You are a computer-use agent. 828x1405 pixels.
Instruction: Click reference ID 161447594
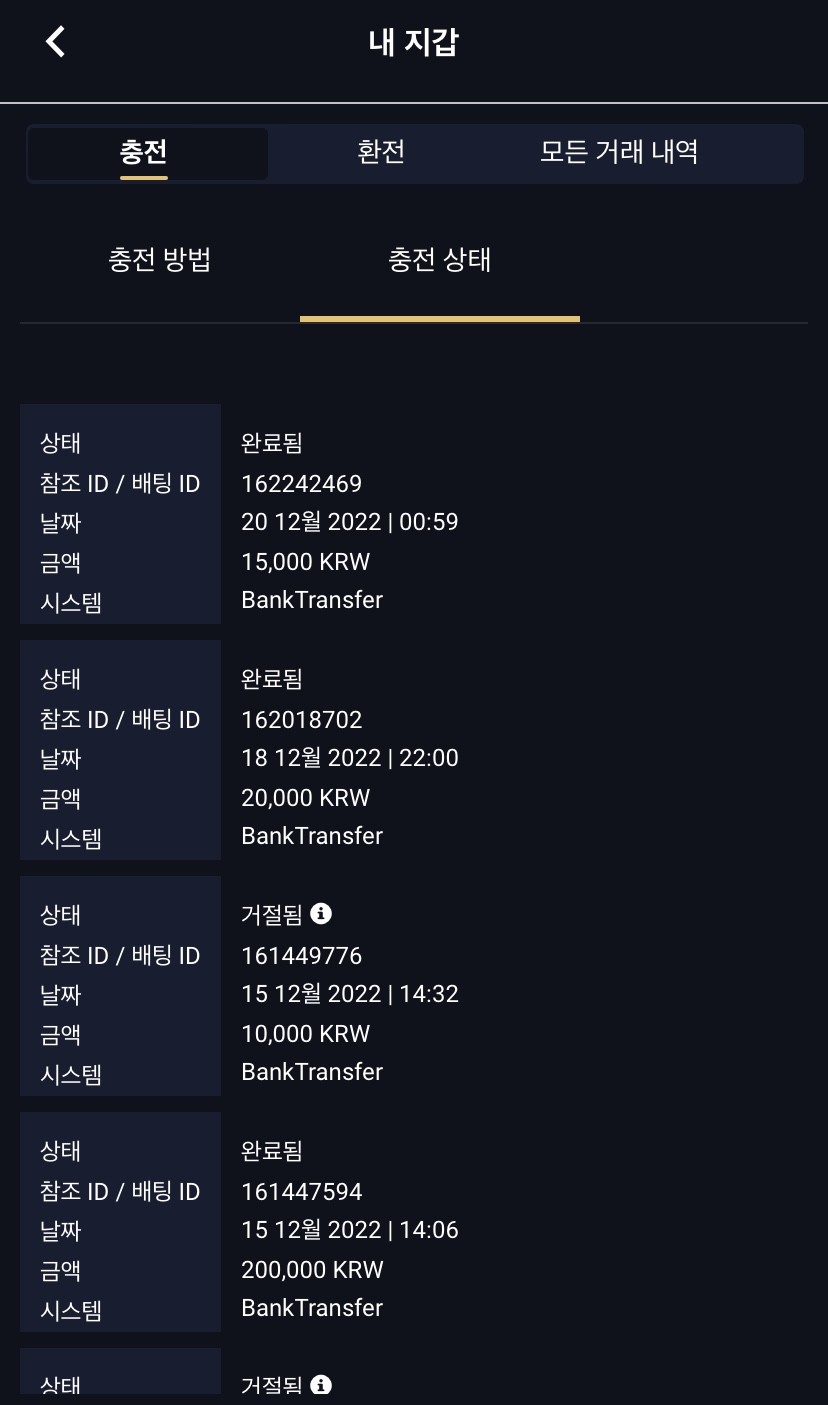(x=302, y=1192)
